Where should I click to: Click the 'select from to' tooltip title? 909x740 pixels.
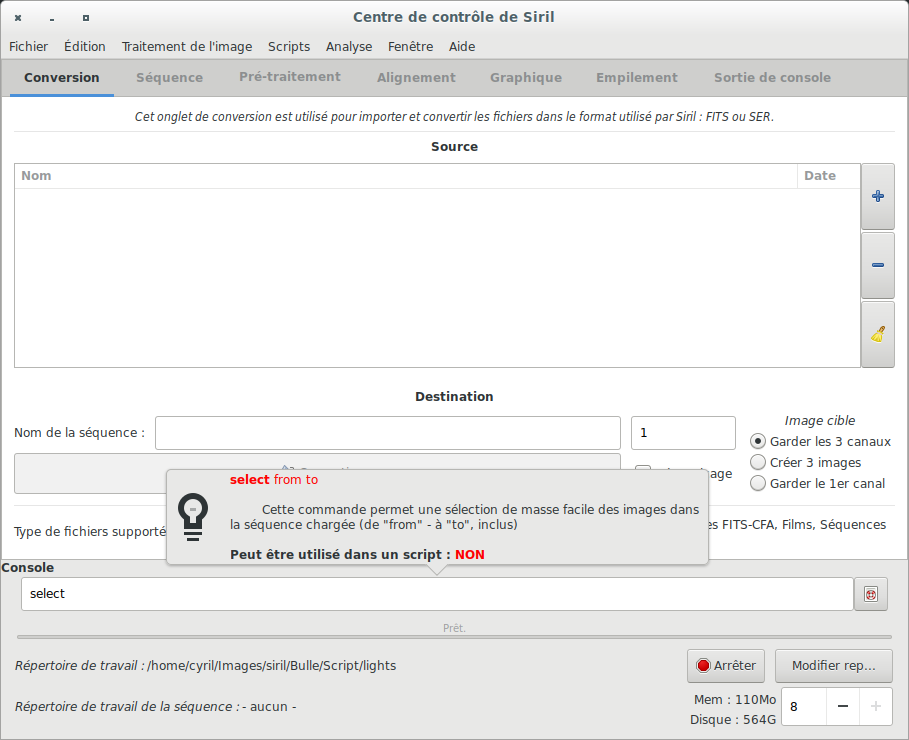tap(274, 480)
